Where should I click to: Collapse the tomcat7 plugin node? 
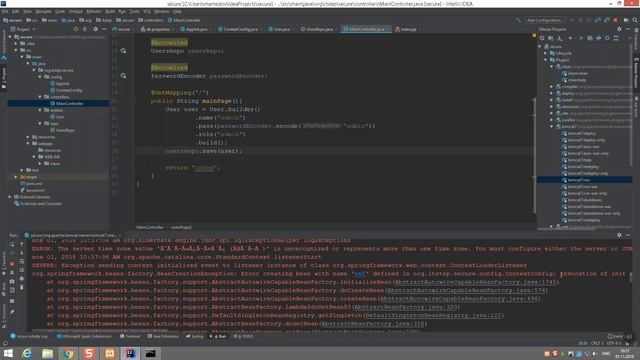click(x=552, y=127)
